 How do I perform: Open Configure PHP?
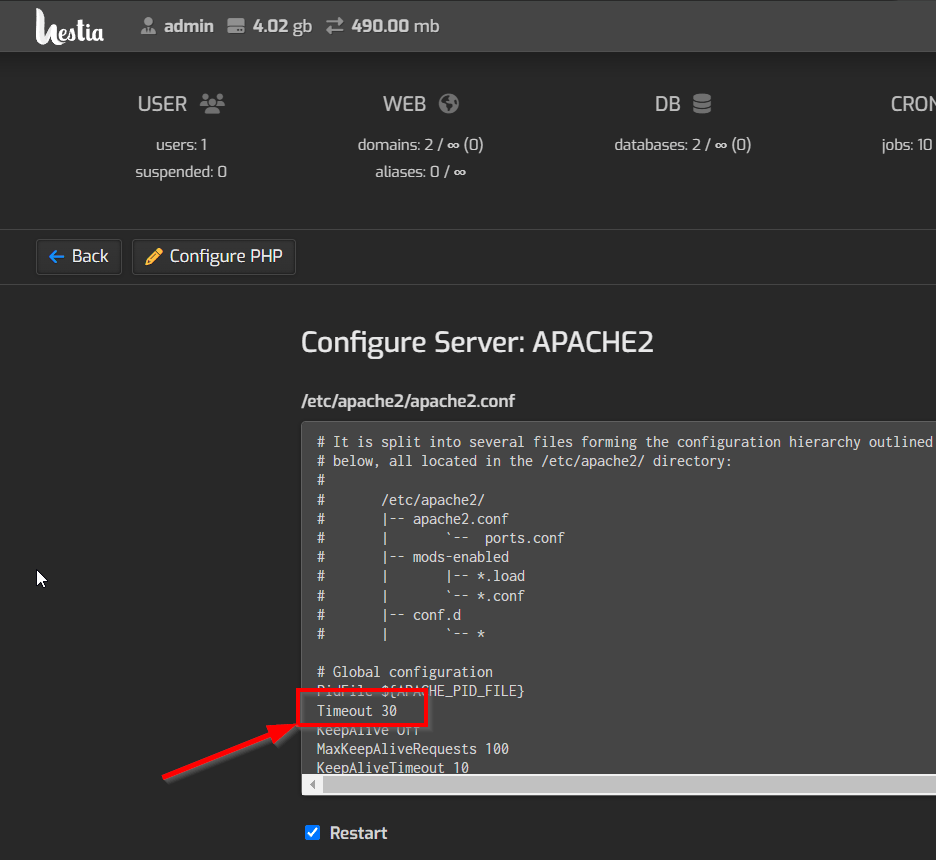pos(213,256)
